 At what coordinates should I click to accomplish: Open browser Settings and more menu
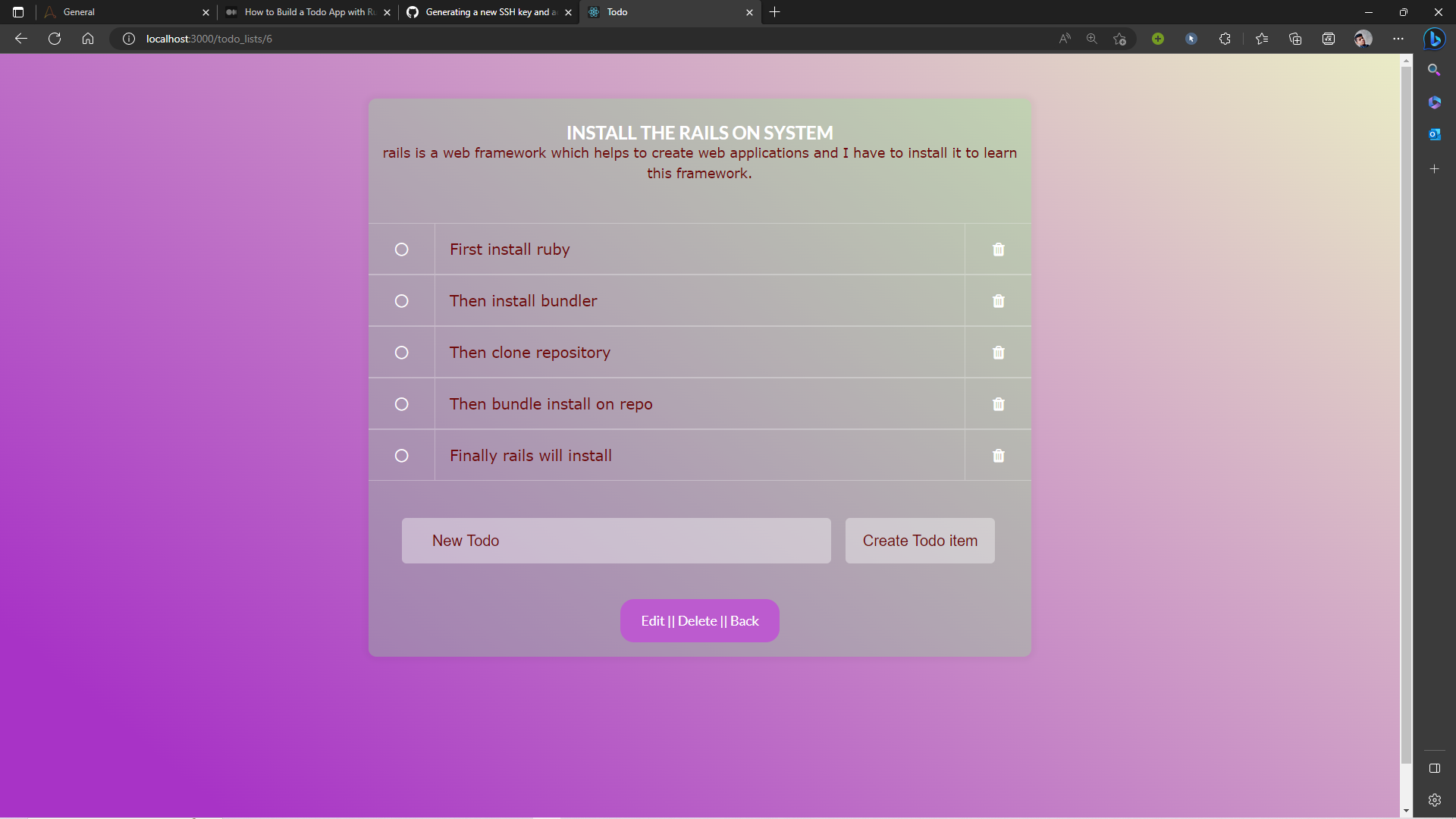click(1398, 39)
